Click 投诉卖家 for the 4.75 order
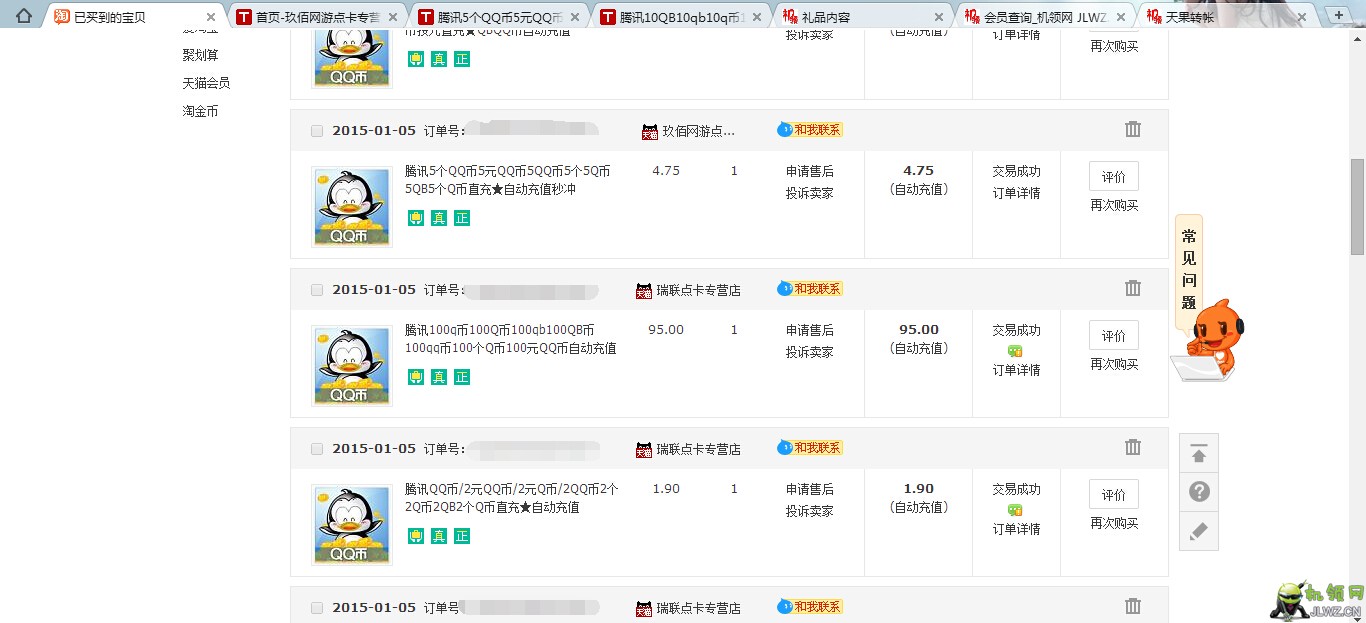 (809, 193)
